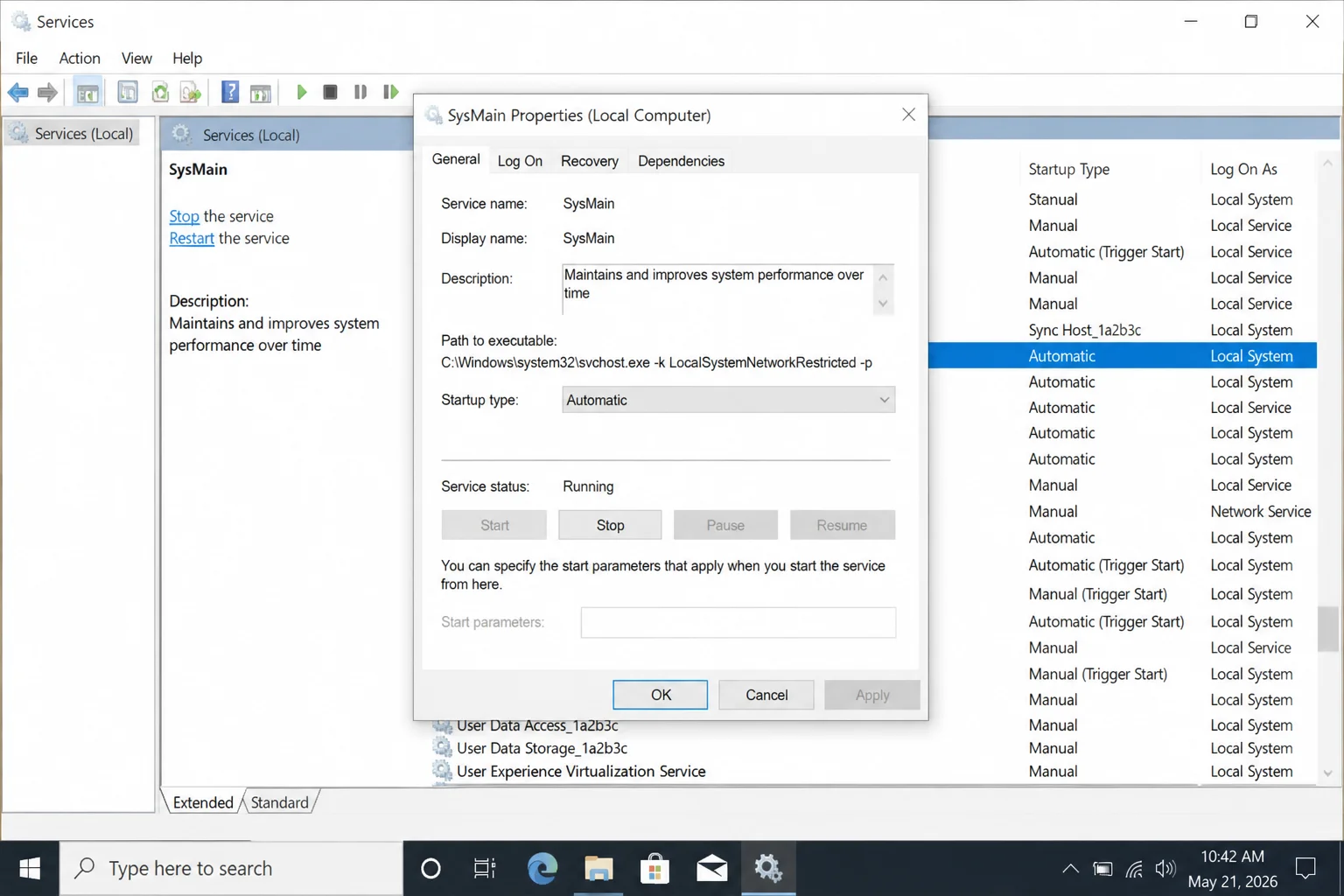
Task: Open the notification center icon
Action: pyautogui.click(x=1305, y=868)
